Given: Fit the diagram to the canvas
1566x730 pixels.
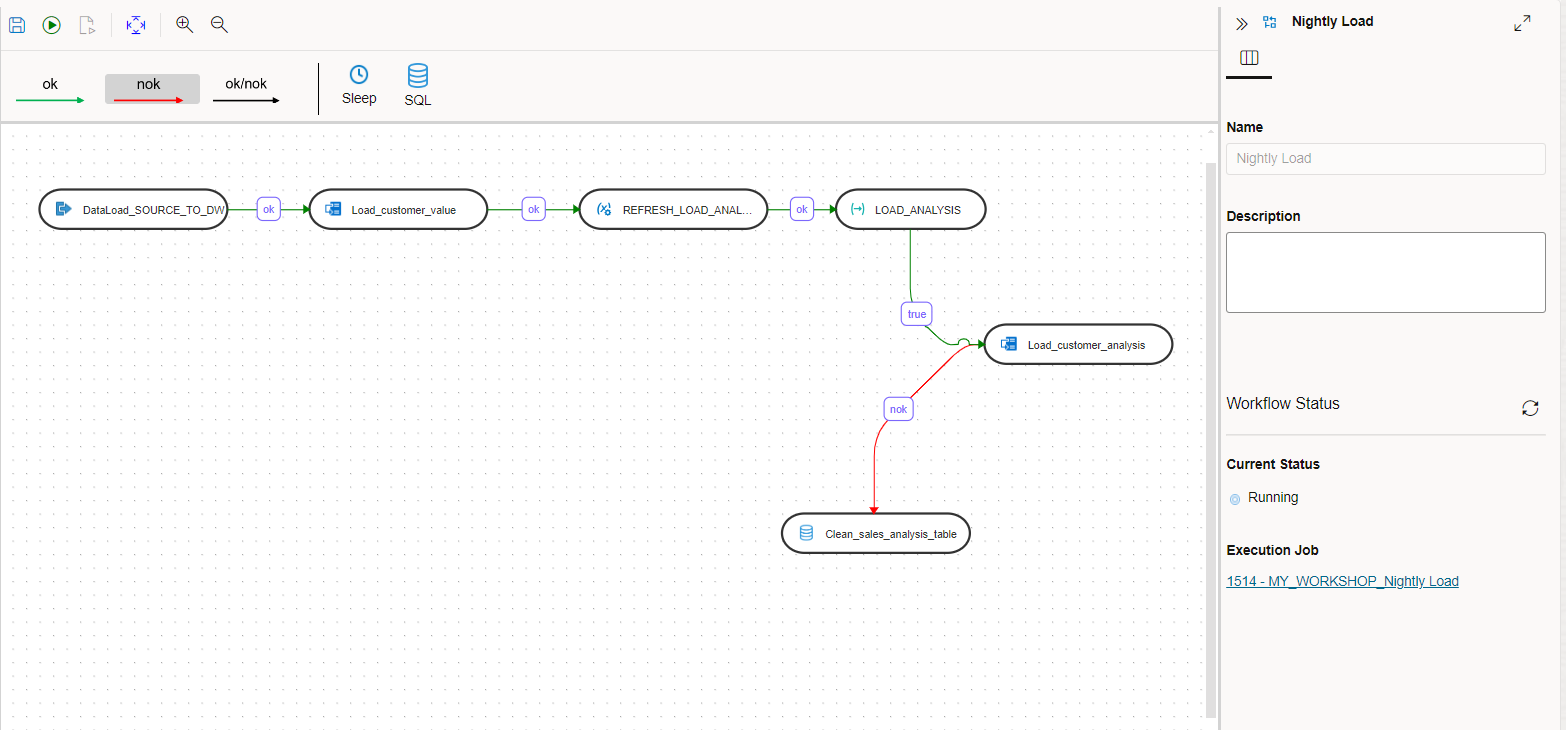Looking at the screenshot, I should point(136,25).
